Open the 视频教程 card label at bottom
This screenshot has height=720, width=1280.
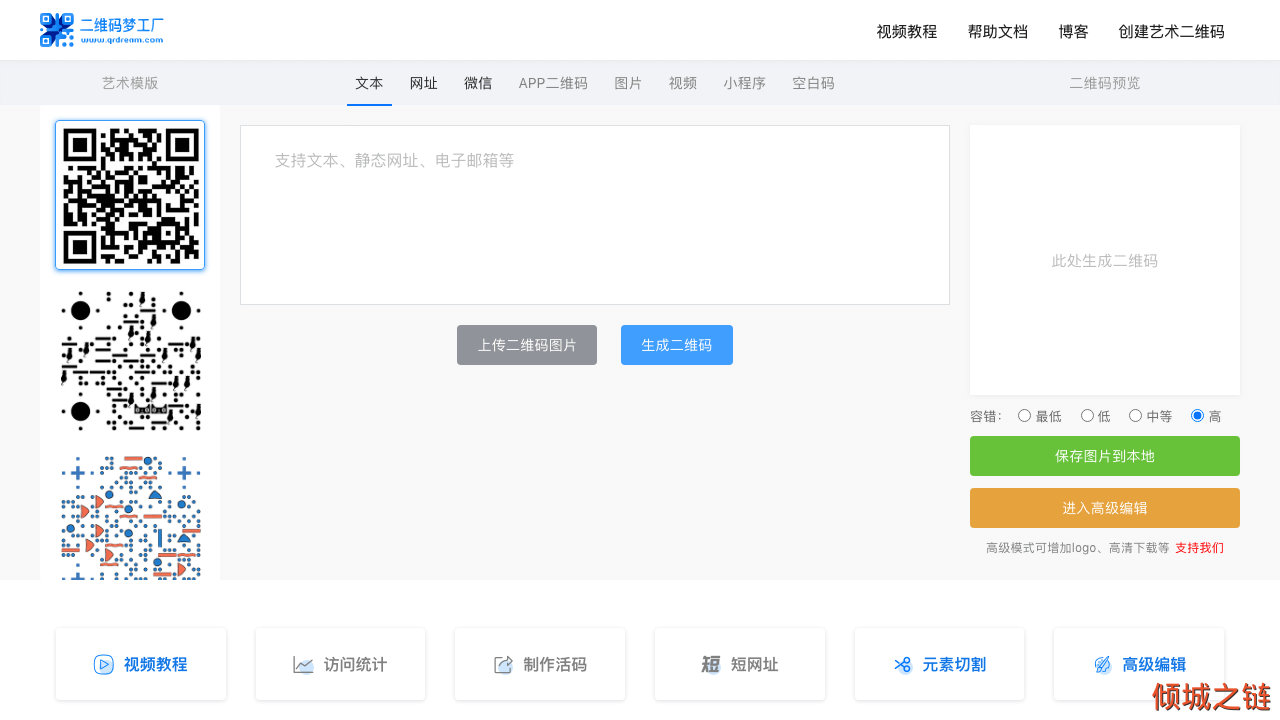point(155,664)
